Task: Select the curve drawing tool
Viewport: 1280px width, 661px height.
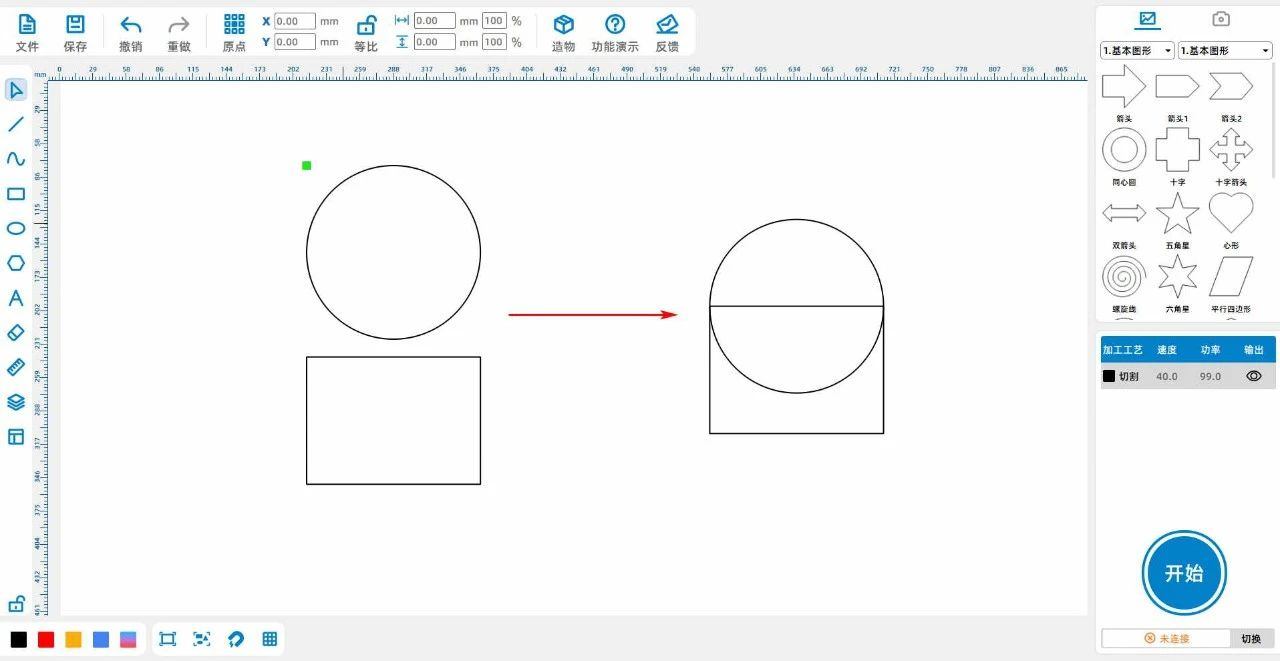Action: 16,159
